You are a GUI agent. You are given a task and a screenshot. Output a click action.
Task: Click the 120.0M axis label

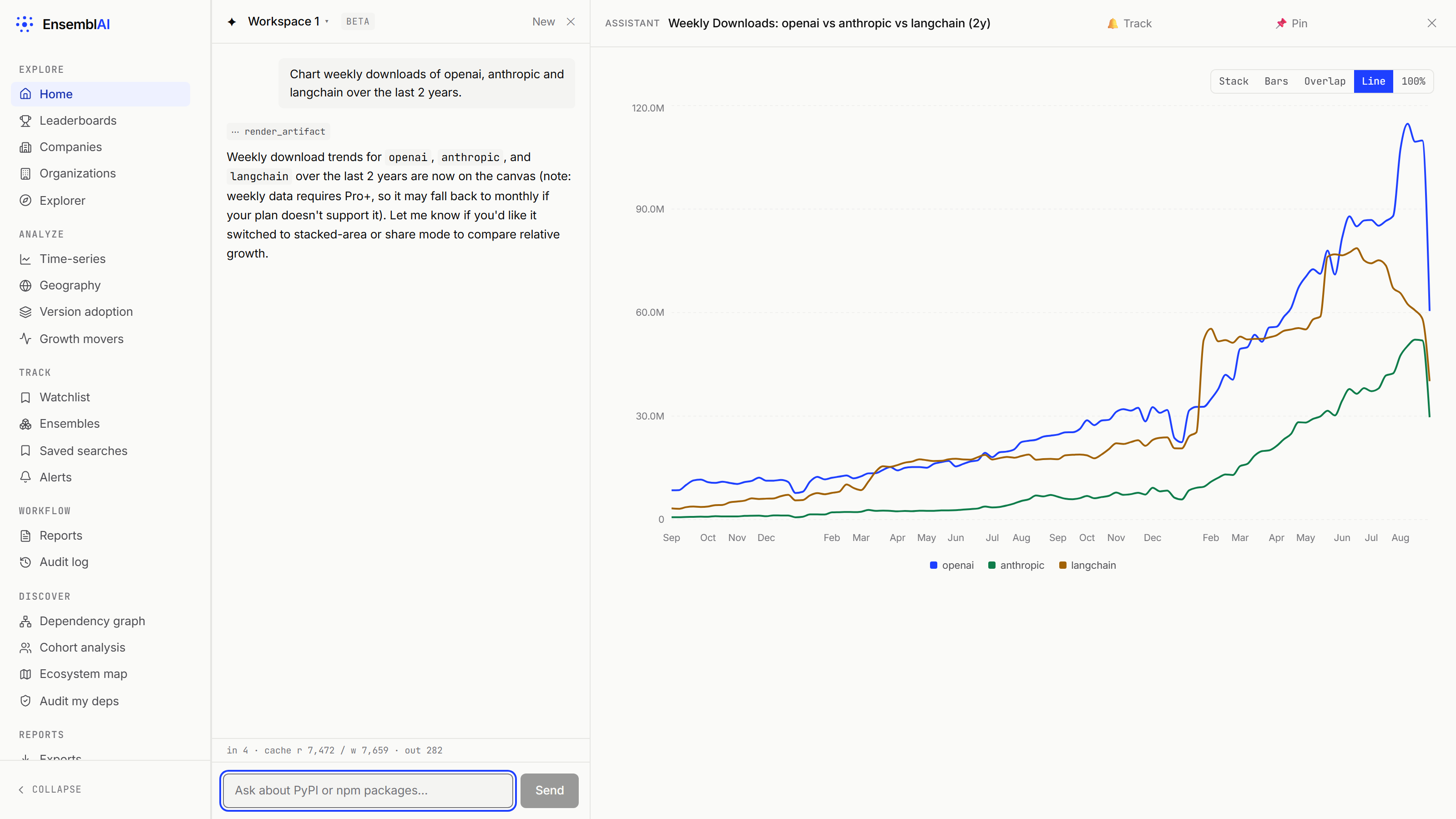[648, 108]
